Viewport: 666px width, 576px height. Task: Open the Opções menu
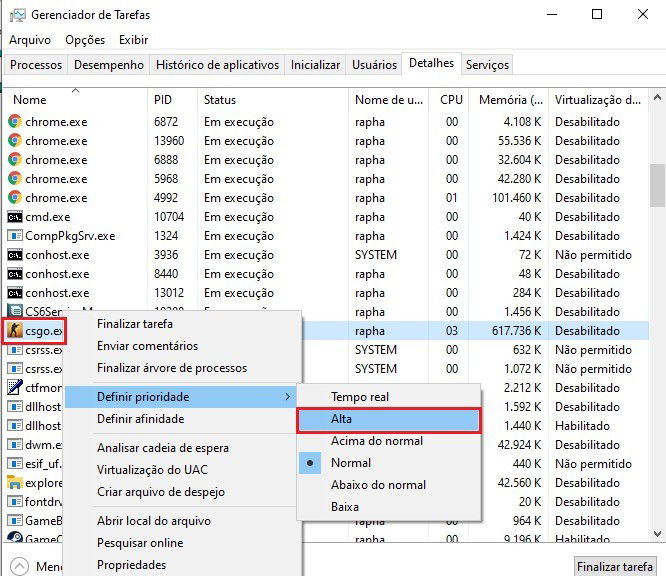(85, 40)
